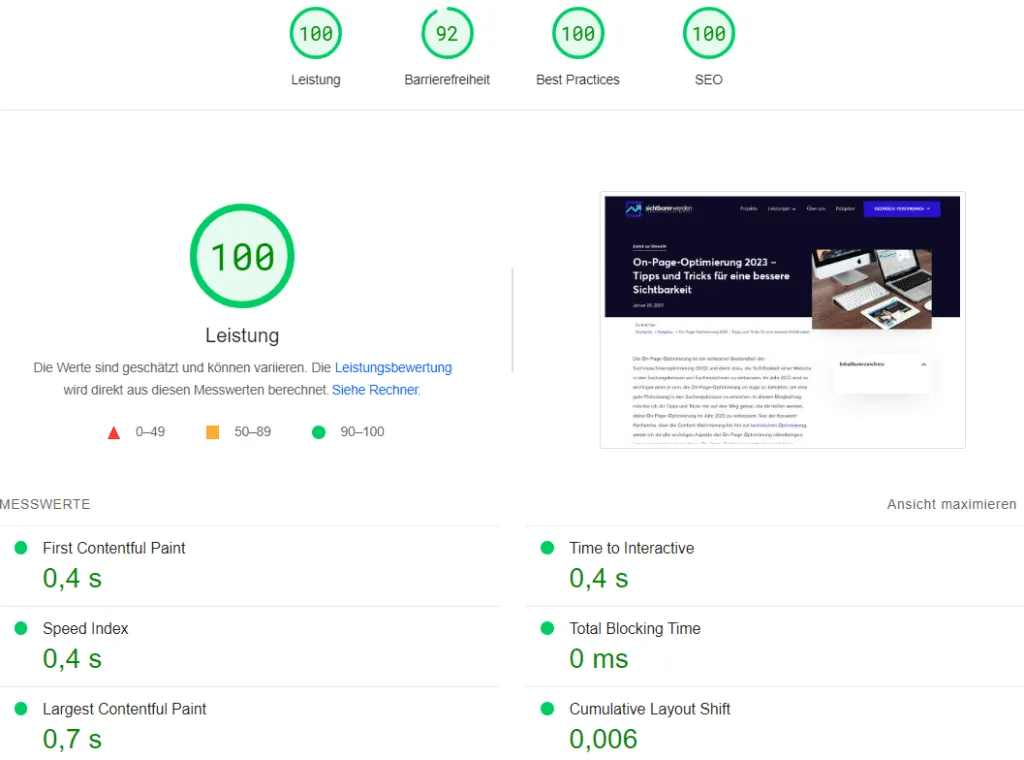The width and height of the screenshot is (1024, 760).
Task: Click the green dot next to Time to Interactive
Action: click(x=547, y=548)
